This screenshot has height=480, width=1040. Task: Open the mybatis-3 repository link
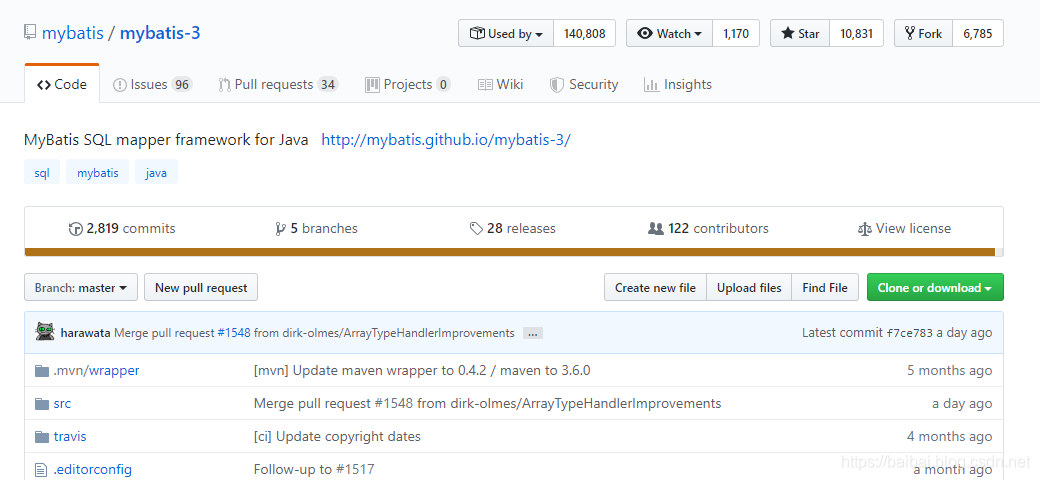coord(160,32)
